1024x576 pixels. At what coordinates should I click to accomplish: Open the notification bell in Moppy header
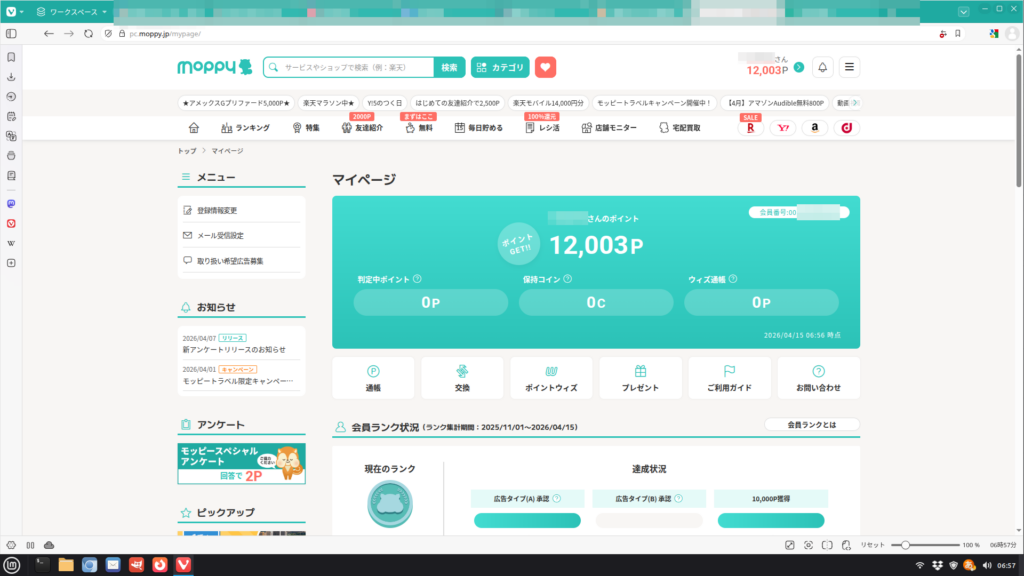click(822, 67)
